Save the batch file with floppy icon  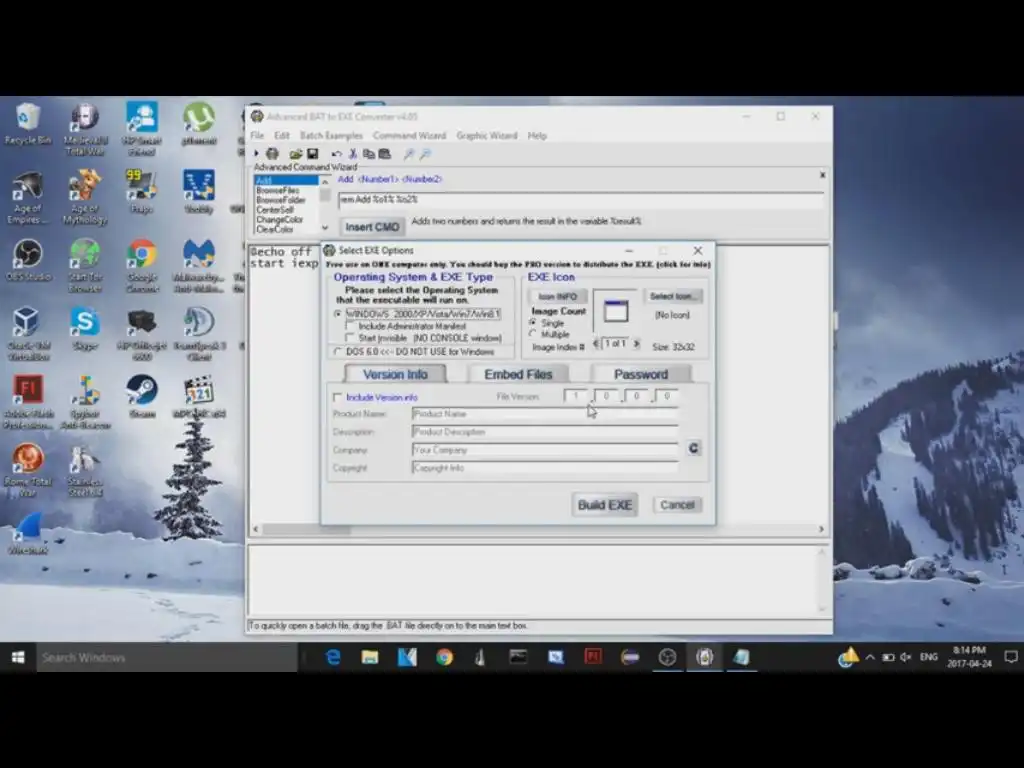pyautogui.click(x=312, y=153)
